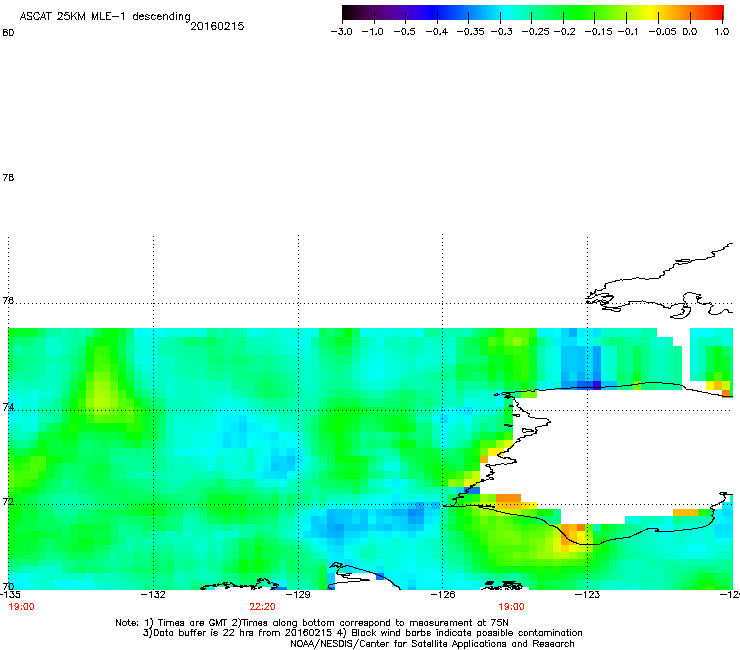Click the latitude label 78

[8, 177]
